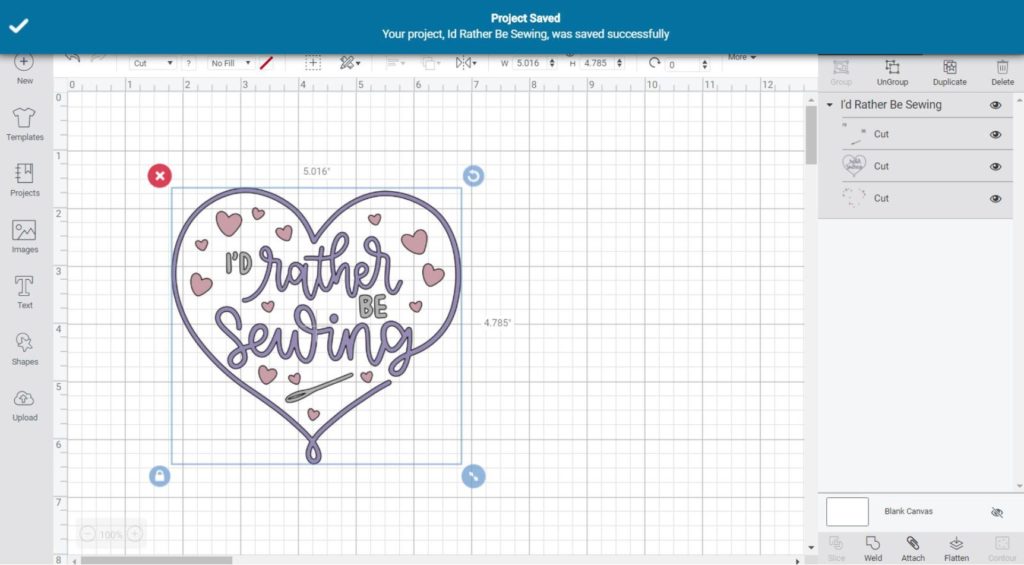Click the width field showing 5.016
Image resolution: width=1024 pixels, height=565 pixels.
pos(530,63)
